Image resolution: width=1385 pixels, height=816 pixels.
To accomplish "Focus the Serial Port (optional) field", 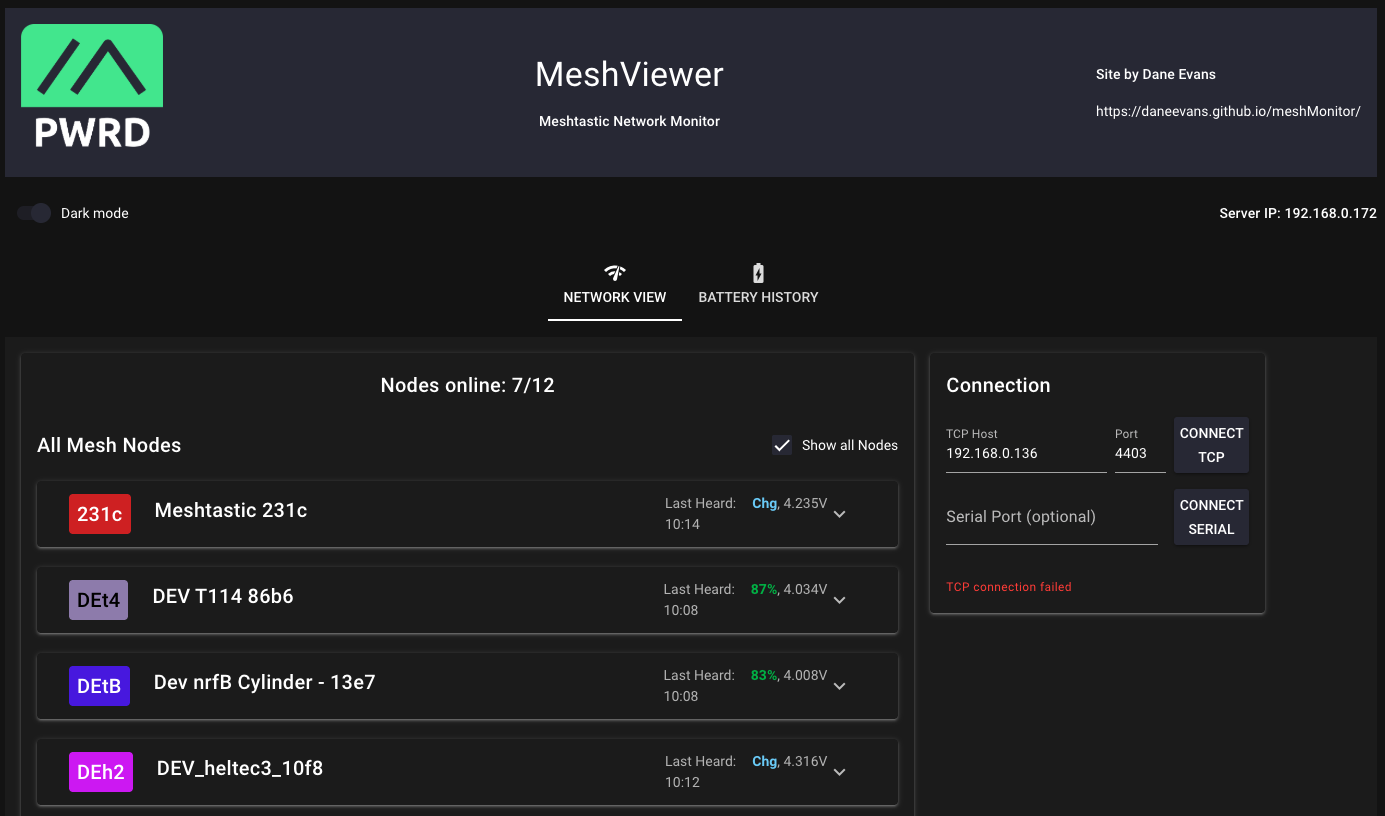I will pyautogui.click(x=1051, y=517).
